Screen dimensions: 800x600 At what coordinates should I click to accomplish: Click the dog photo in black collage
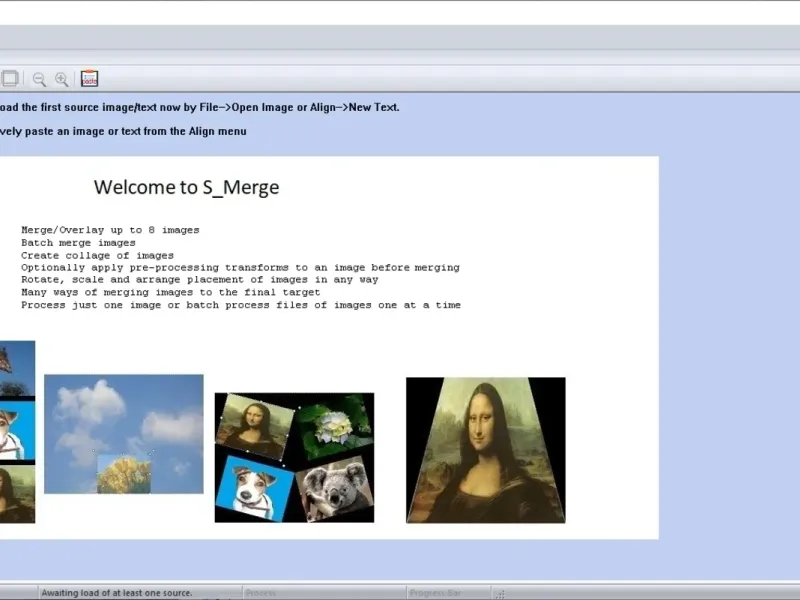(x=254, y=488)
